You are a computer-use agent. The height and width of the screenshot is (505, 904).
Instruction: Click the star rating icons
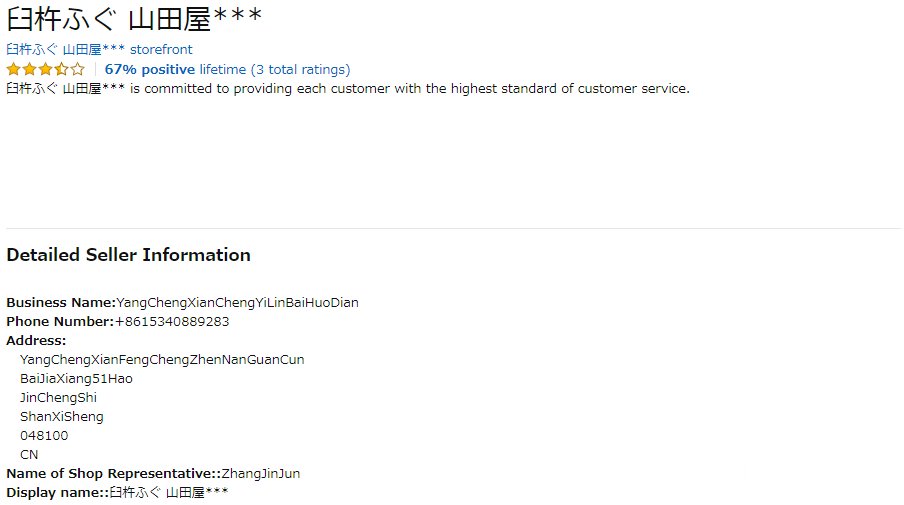[x=45, y=70]
